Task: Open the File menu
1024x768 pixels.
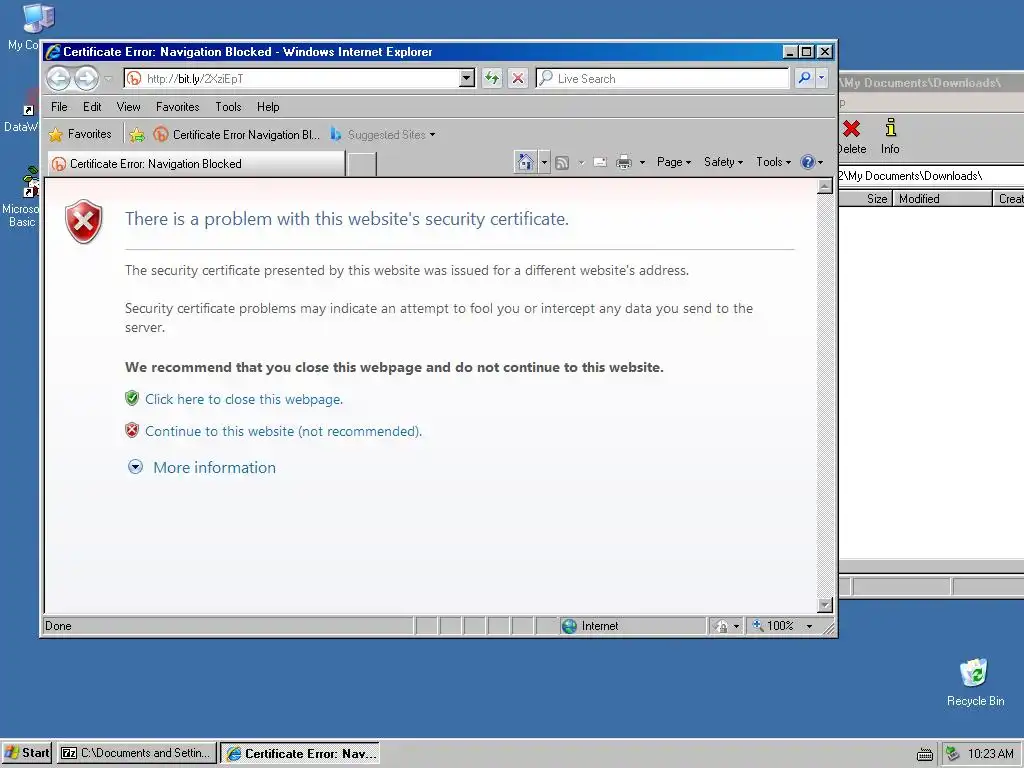Action: pos(59,107)
